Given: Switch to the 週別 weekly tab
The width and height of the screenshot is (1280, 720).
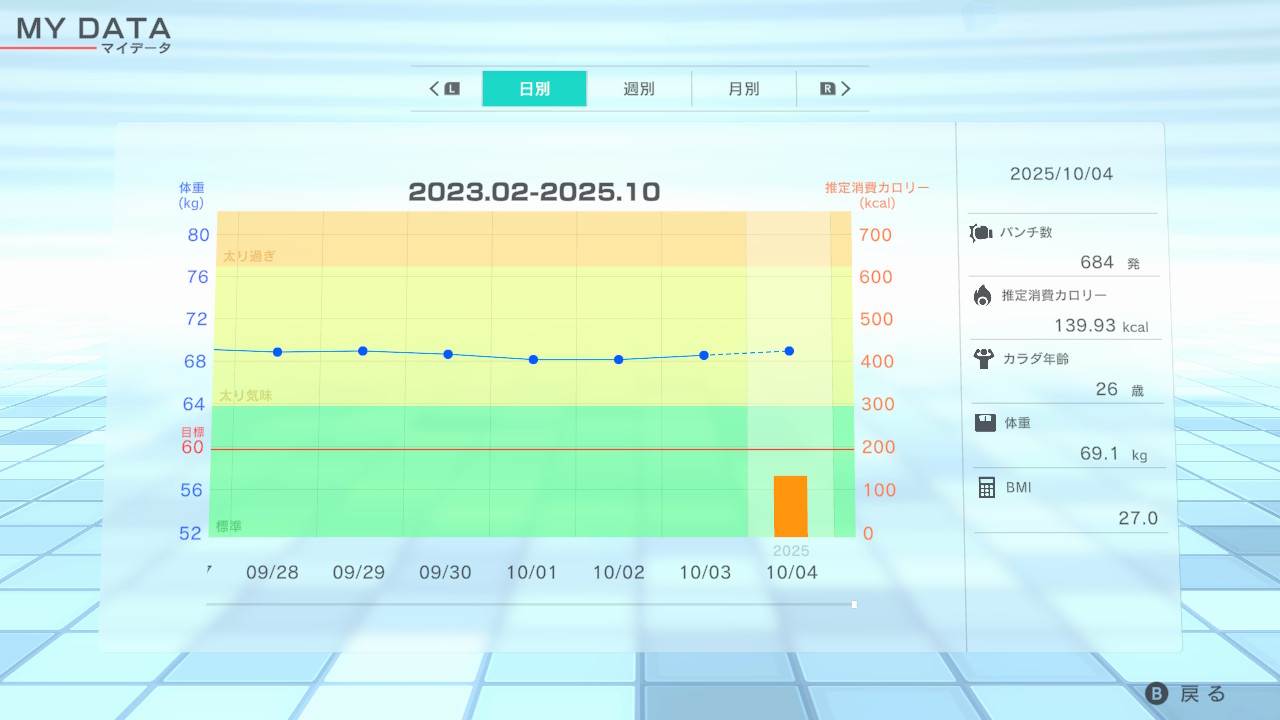Looking at the screenshot, I should [639, 89].
